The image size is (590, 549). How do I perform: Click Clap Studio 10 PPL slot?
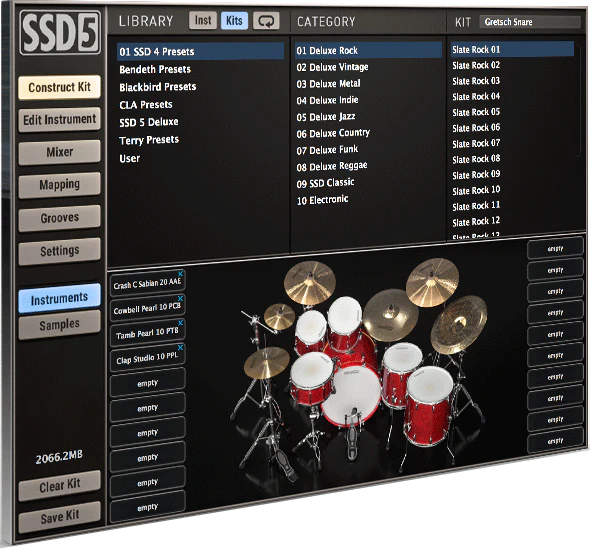click(x=147, y=358)
